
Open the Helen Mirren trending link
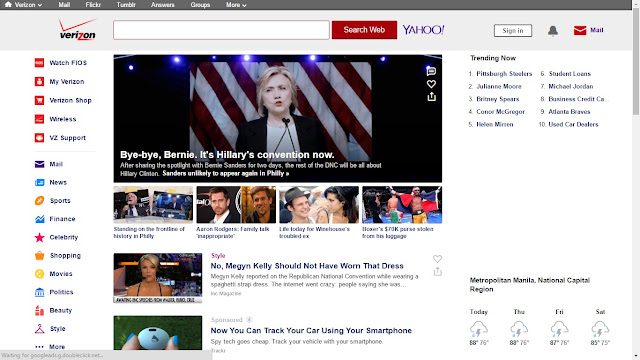(x=495, y=124)
